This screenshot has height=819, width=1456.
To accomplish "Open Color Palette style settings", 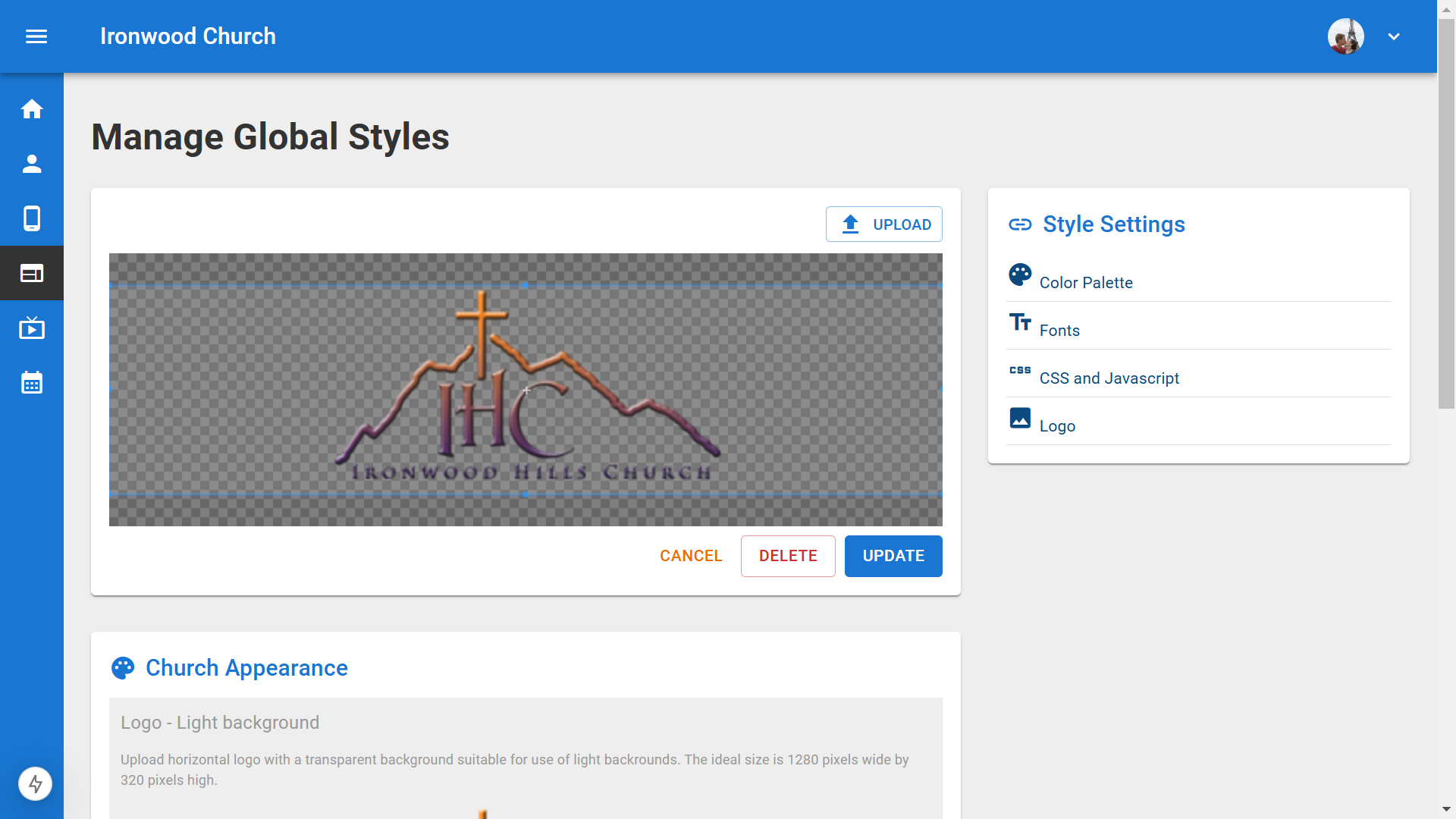I will (x=1085, y=282).
